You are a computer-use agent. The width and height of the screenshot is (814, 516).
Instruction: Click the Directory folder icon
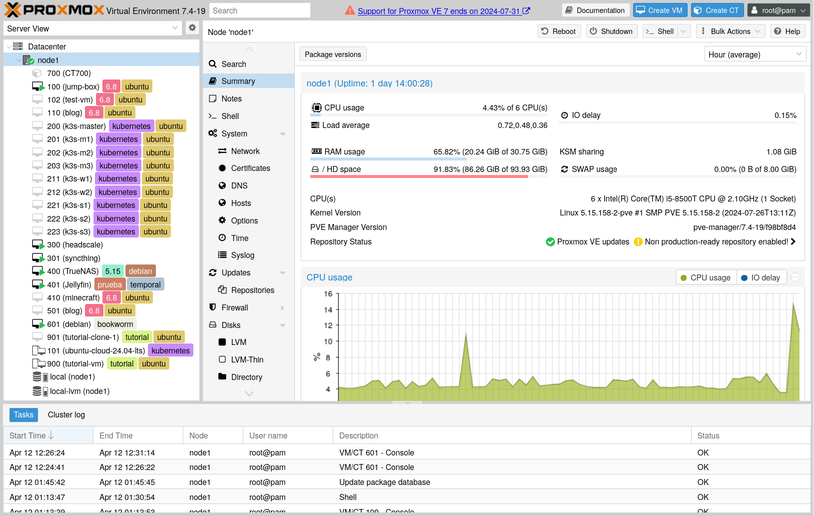tap(222, 376)
